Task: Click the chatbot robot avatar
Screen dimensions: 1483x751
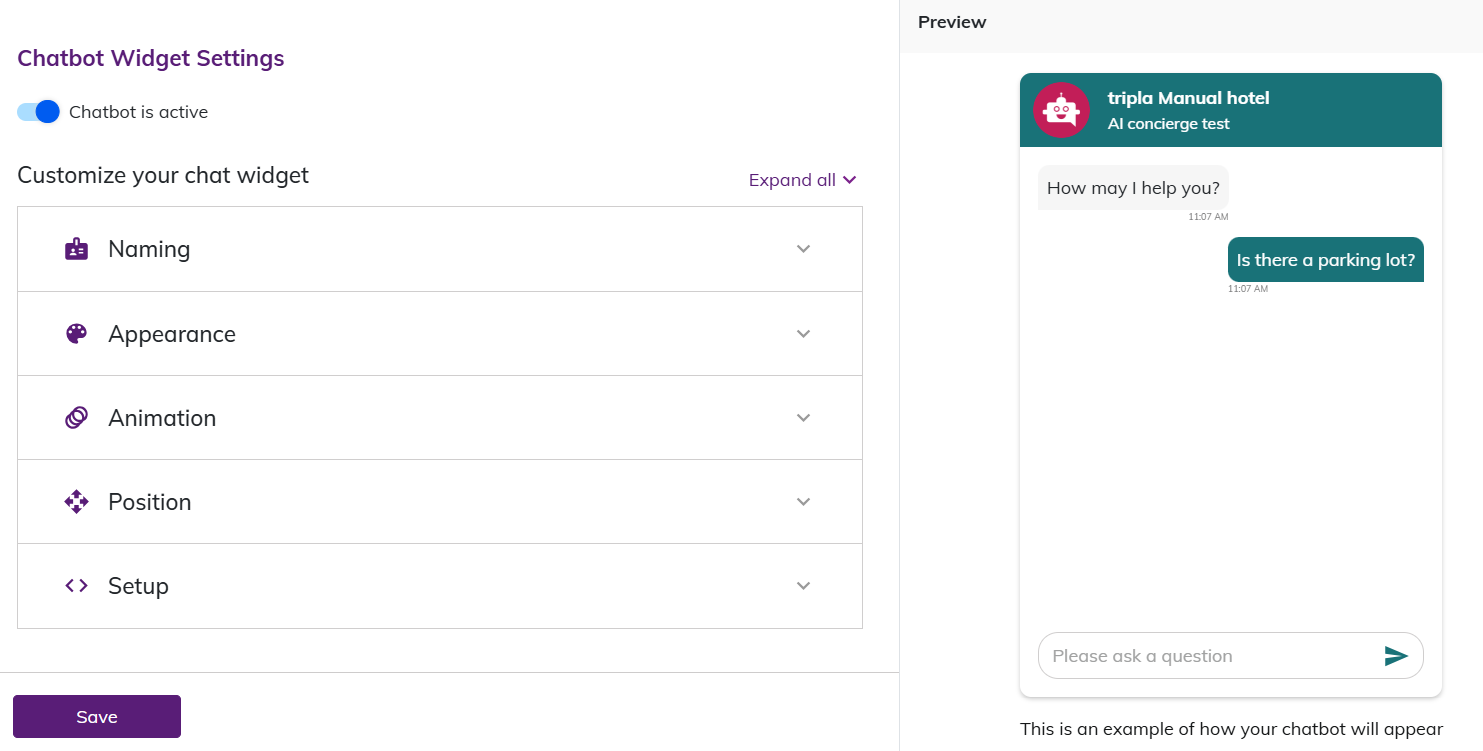Action: click(x=1061, y=110)
